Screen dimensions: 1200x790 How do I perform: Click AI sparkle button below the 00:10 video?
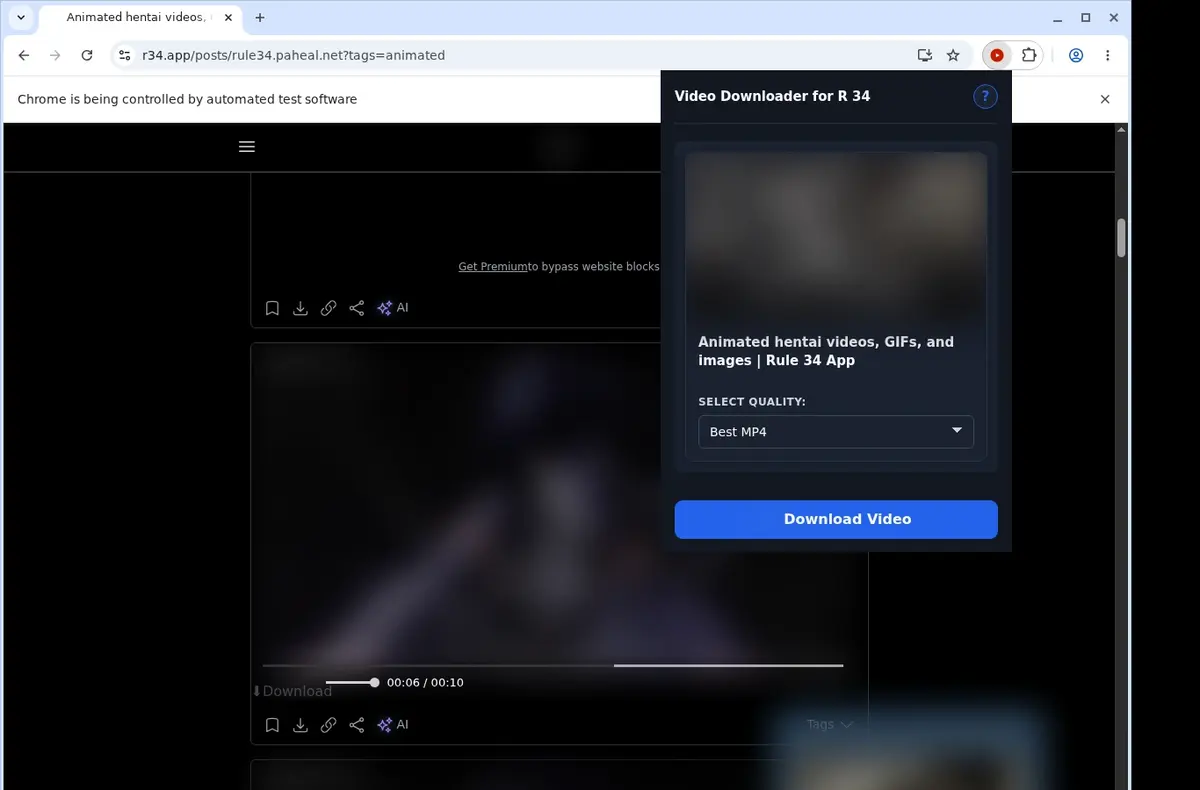click(392, 725)
